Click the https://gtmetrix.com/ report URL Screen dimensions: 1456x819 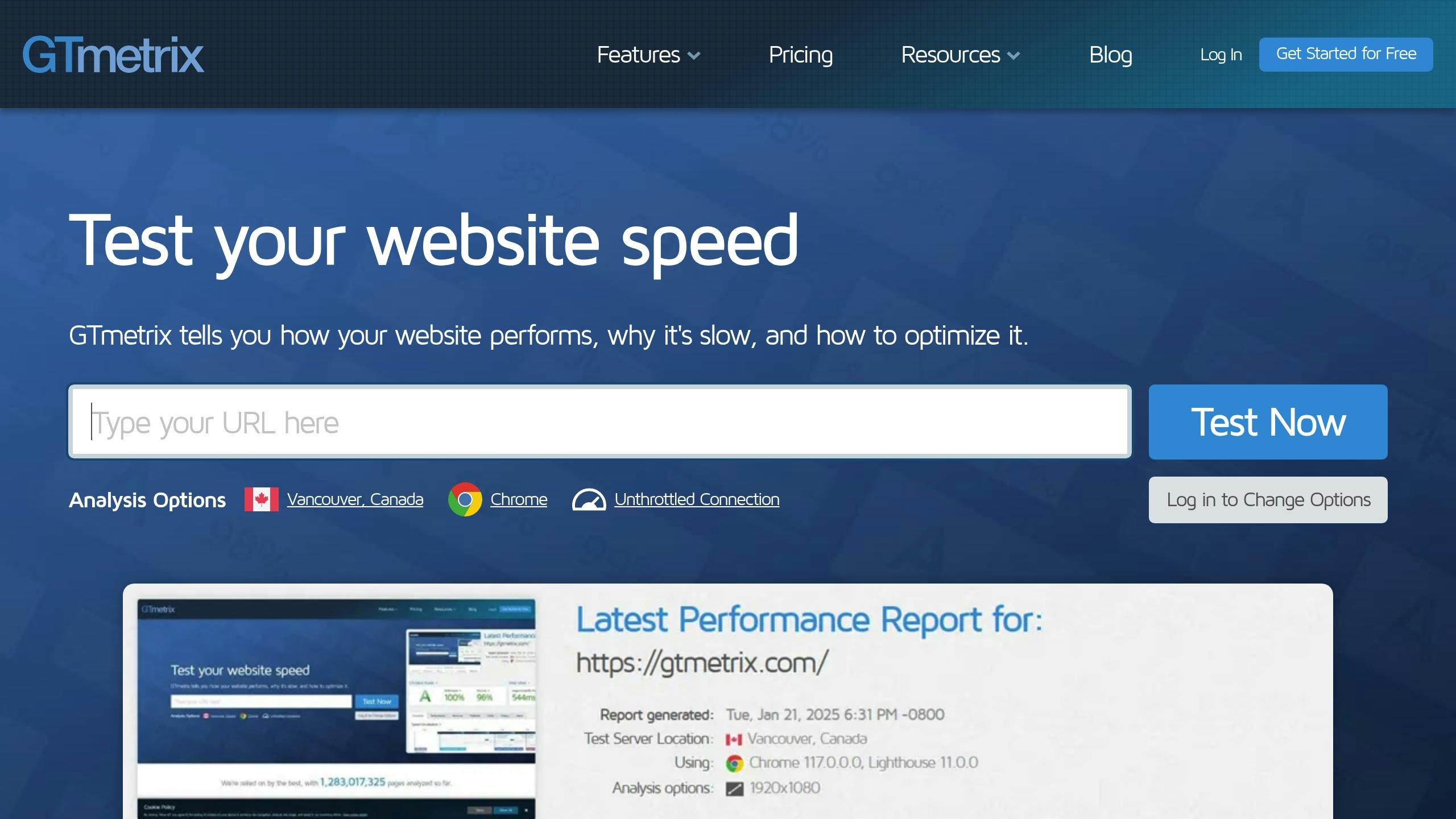[x=702, y=663]
